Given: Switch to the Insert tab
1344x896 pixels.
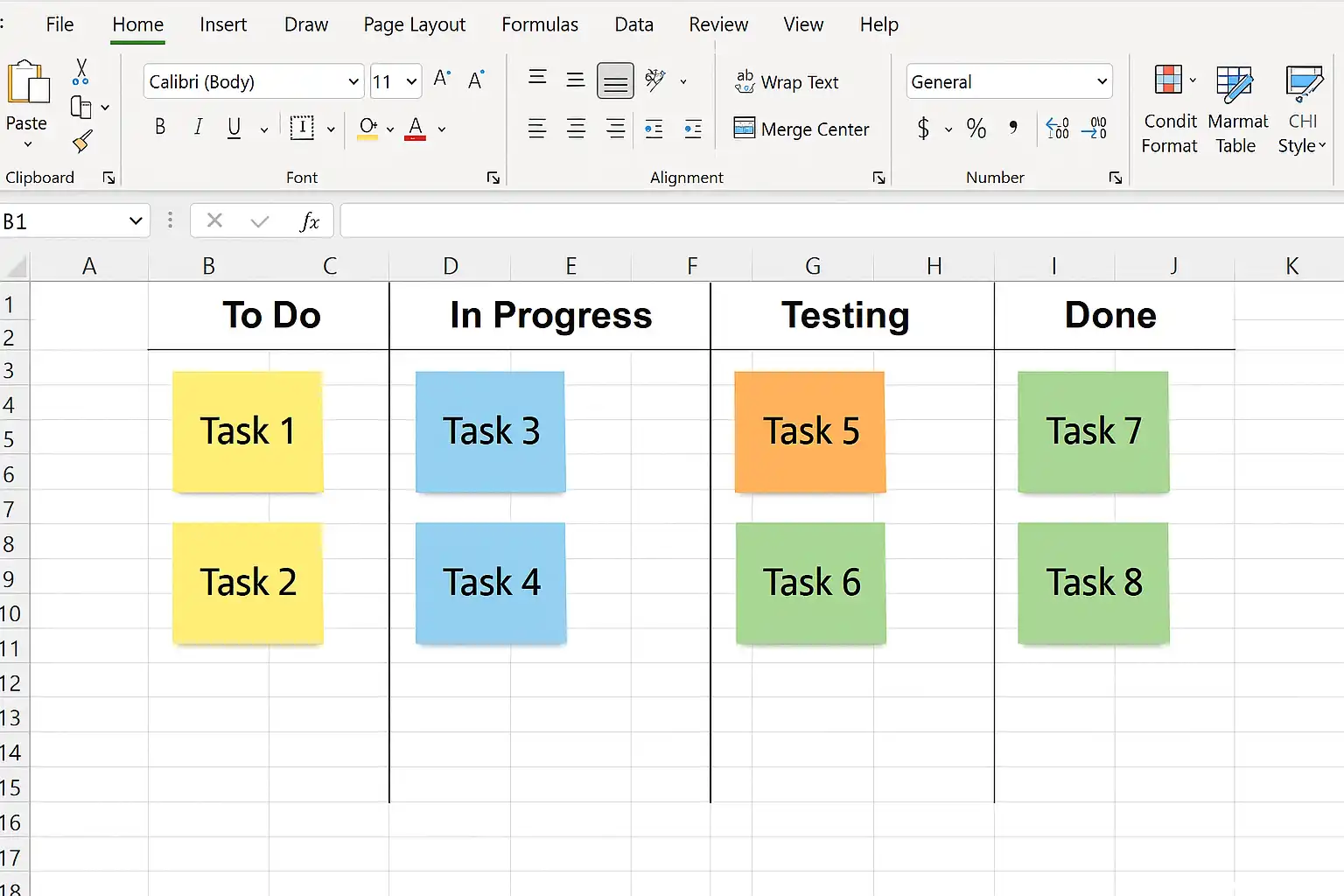Looking at the screenshot, I should tap(223, 24).
